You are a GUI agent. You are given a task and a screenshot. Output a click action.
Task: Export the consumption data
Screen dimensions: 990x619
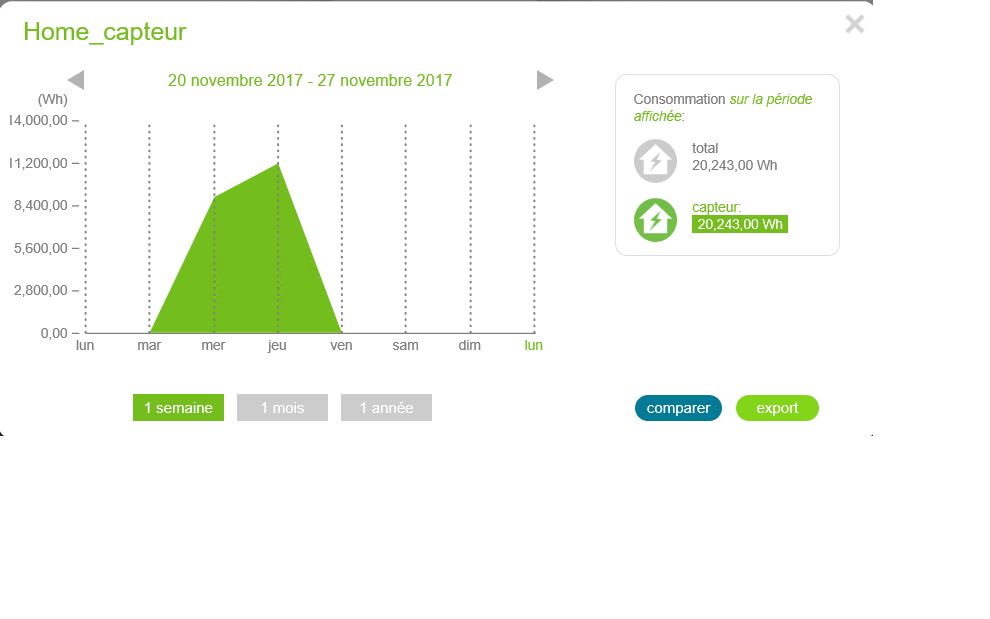777,408
